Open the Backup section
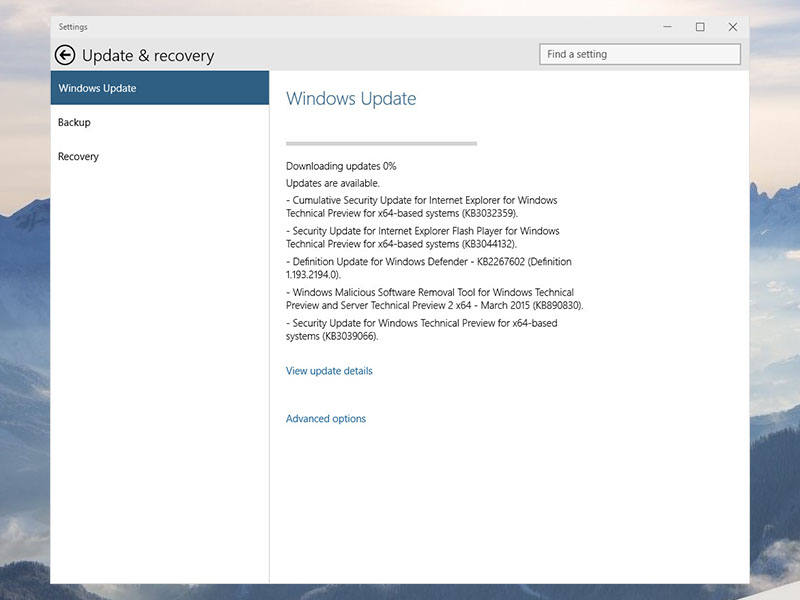Screen dimensions: 800x600 160,122
